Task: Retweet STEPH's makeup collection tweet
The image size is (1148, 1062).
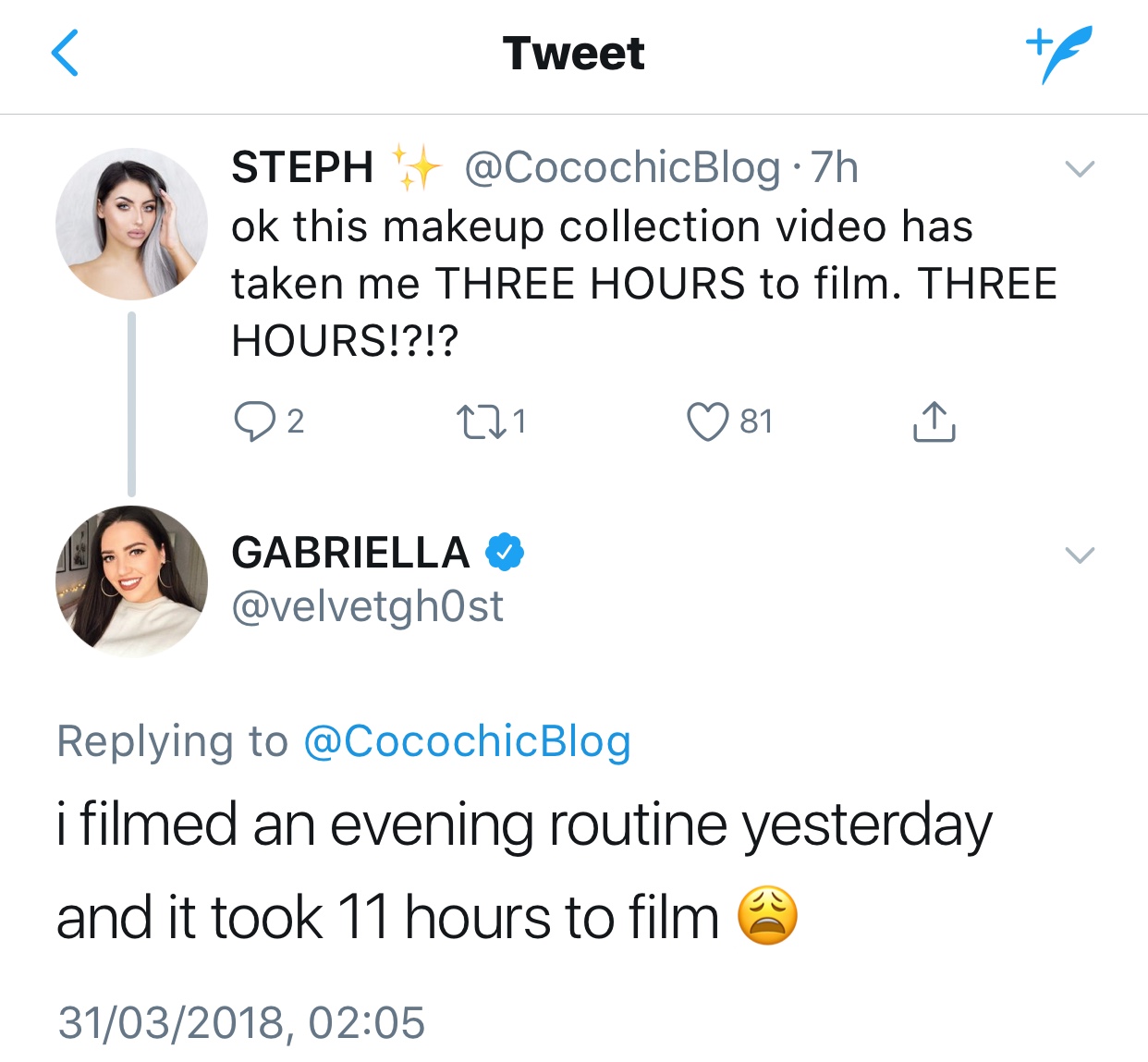Action: tap(482, 422)
